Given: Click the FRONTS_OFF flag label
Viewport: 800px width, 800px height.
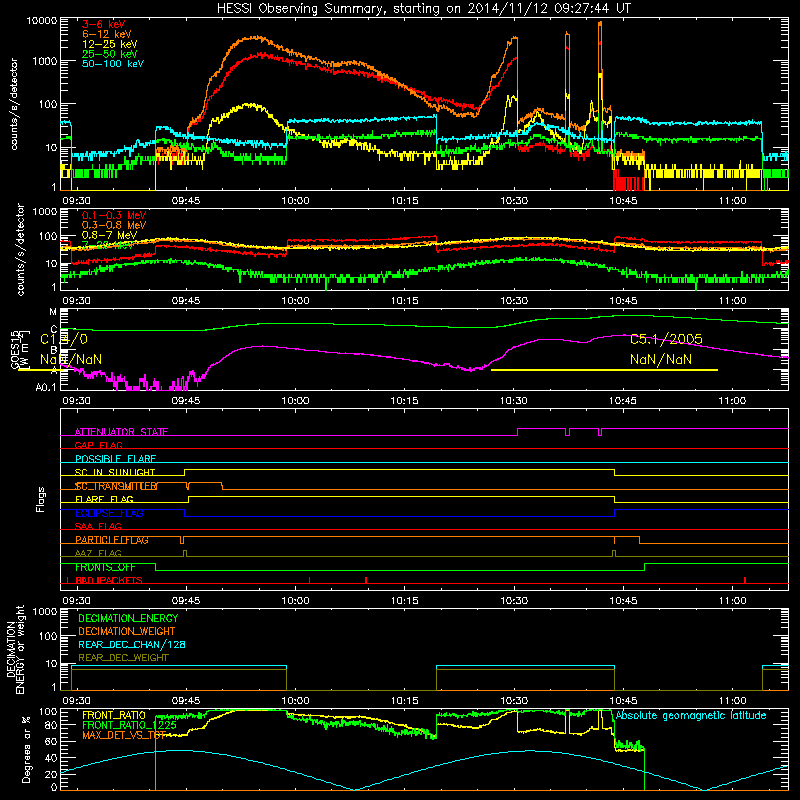Looking at the screenshot, I should (x=105, y=567).
